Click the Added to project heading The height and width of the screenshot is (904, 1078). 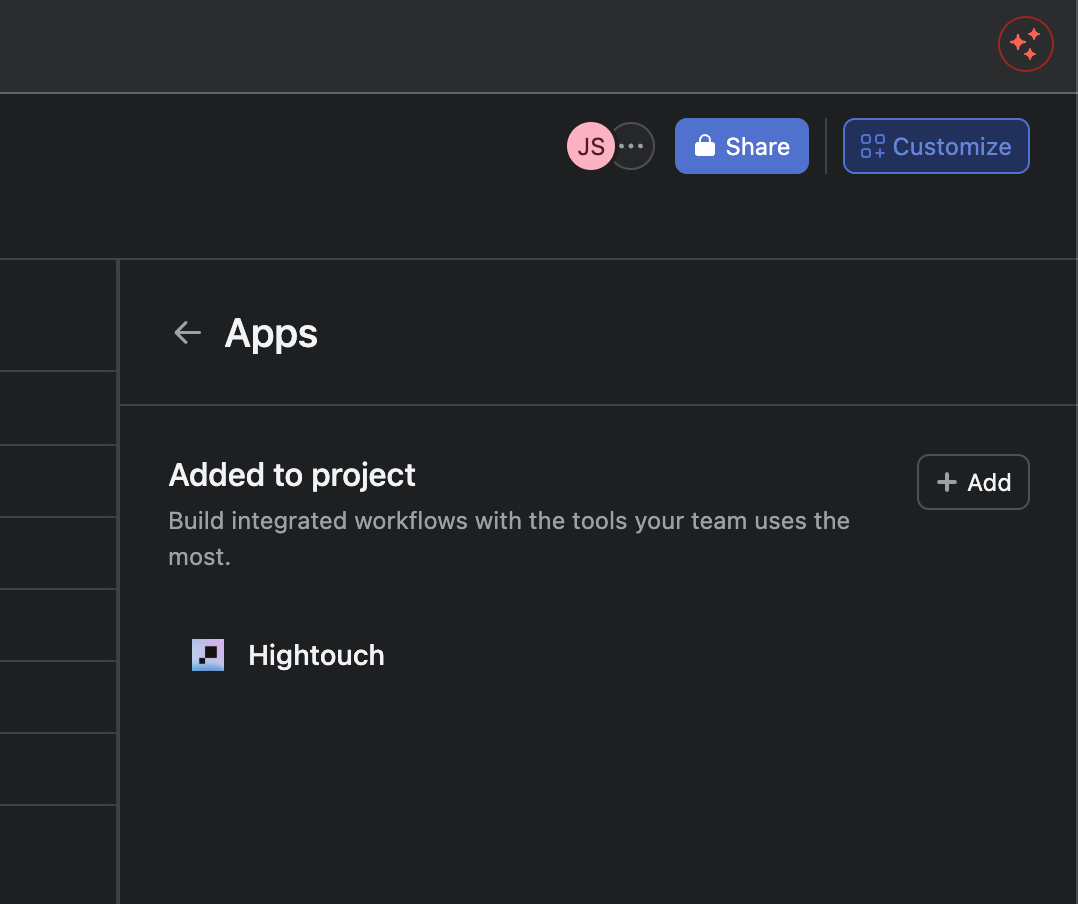(x=292, y=475)
